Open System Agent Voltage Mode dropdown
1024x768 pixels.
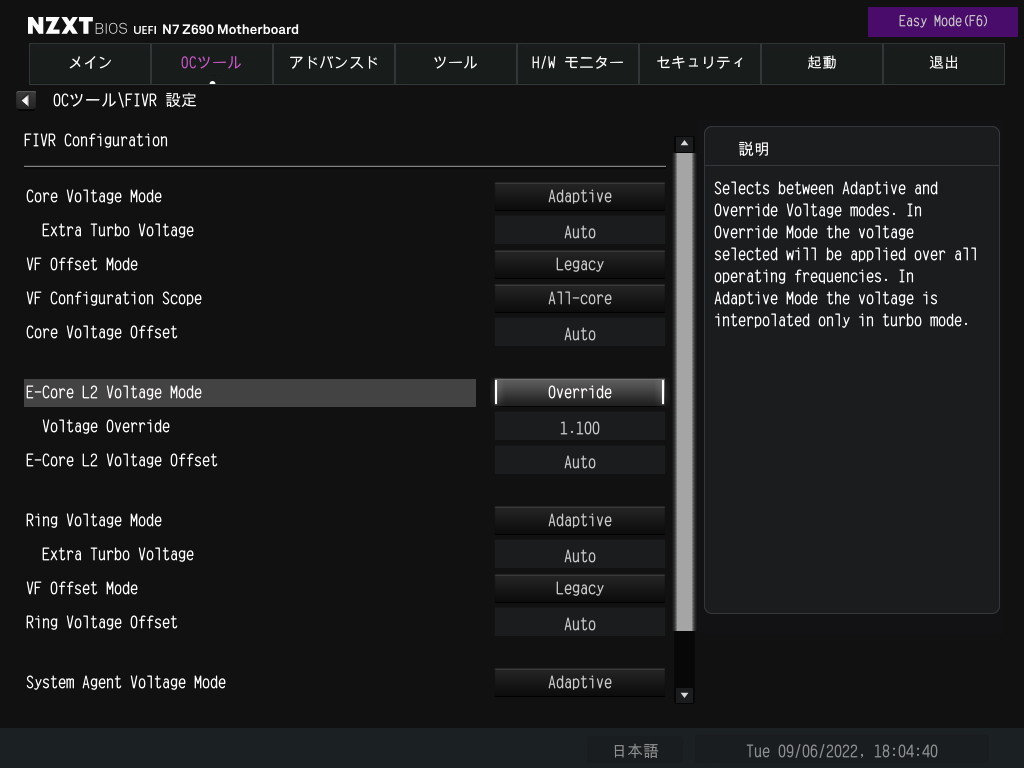[580, 683]
